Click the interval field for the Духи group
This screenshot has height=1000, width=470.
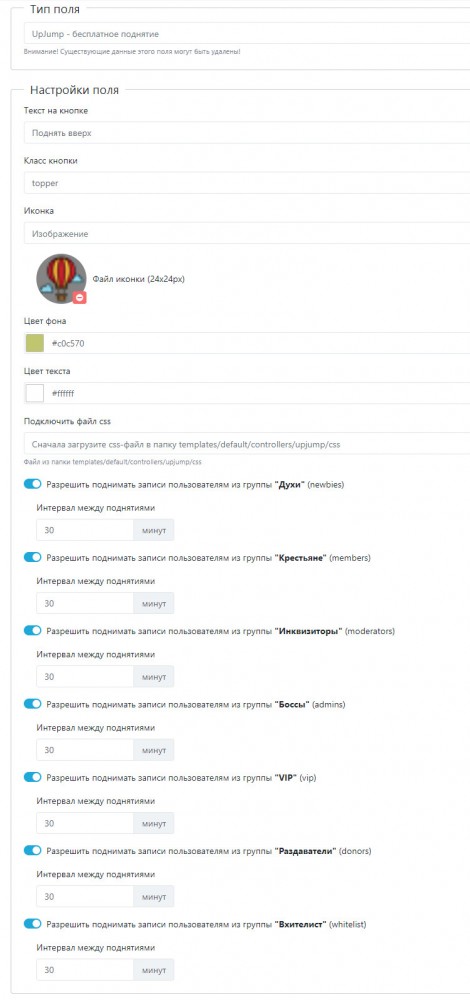click(x=85, y=530)
